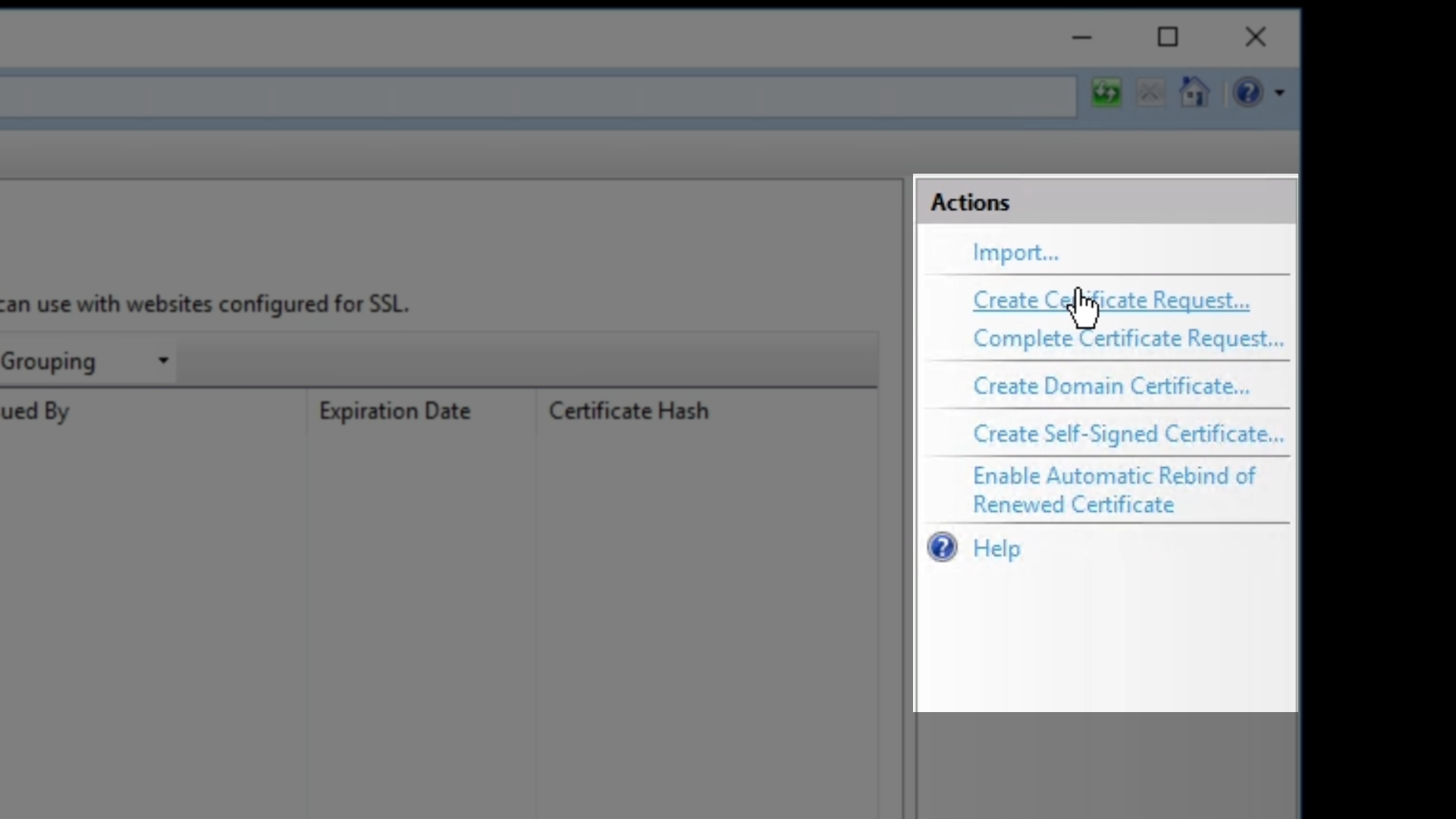Open the Import... action
Screen dimensions: 1456x819
pyautogui.click(x=1015, y=253)
